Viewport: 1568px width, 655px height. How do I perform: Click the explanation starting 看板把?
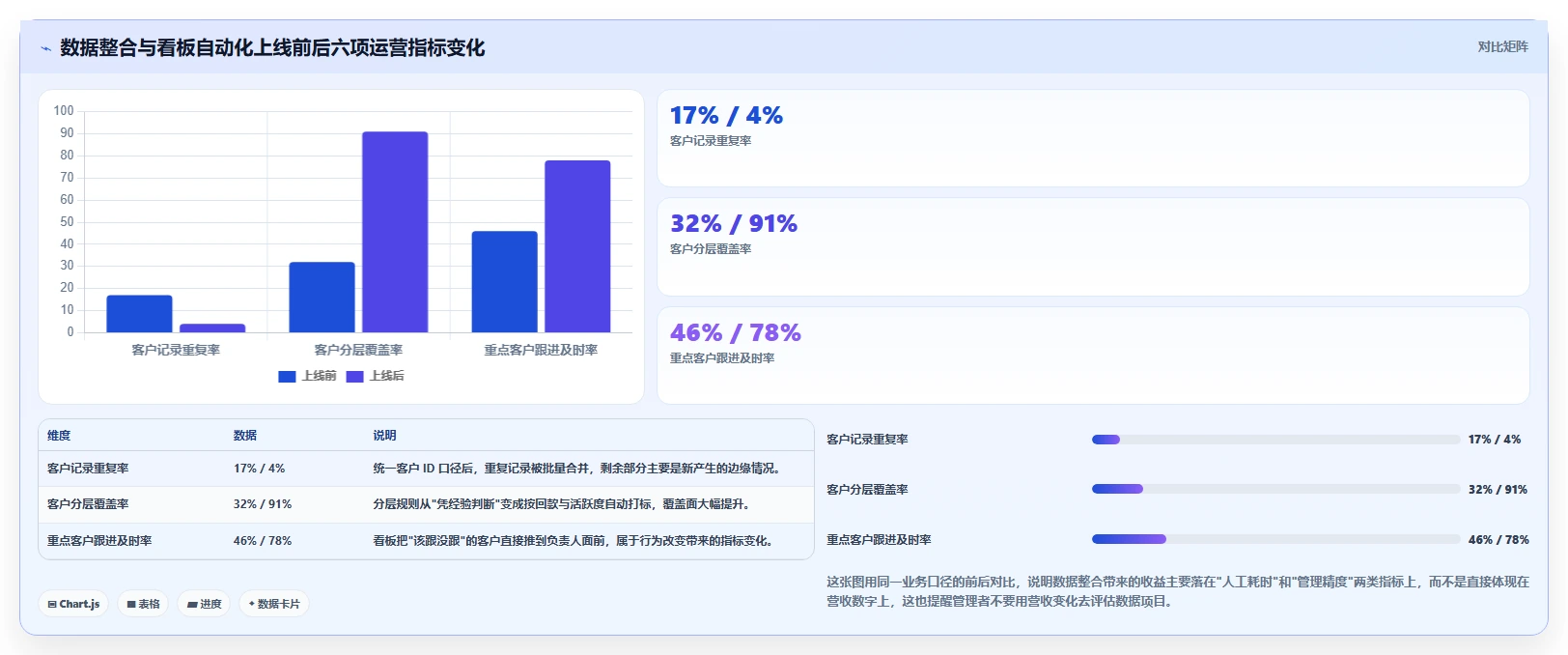point(575,541)
